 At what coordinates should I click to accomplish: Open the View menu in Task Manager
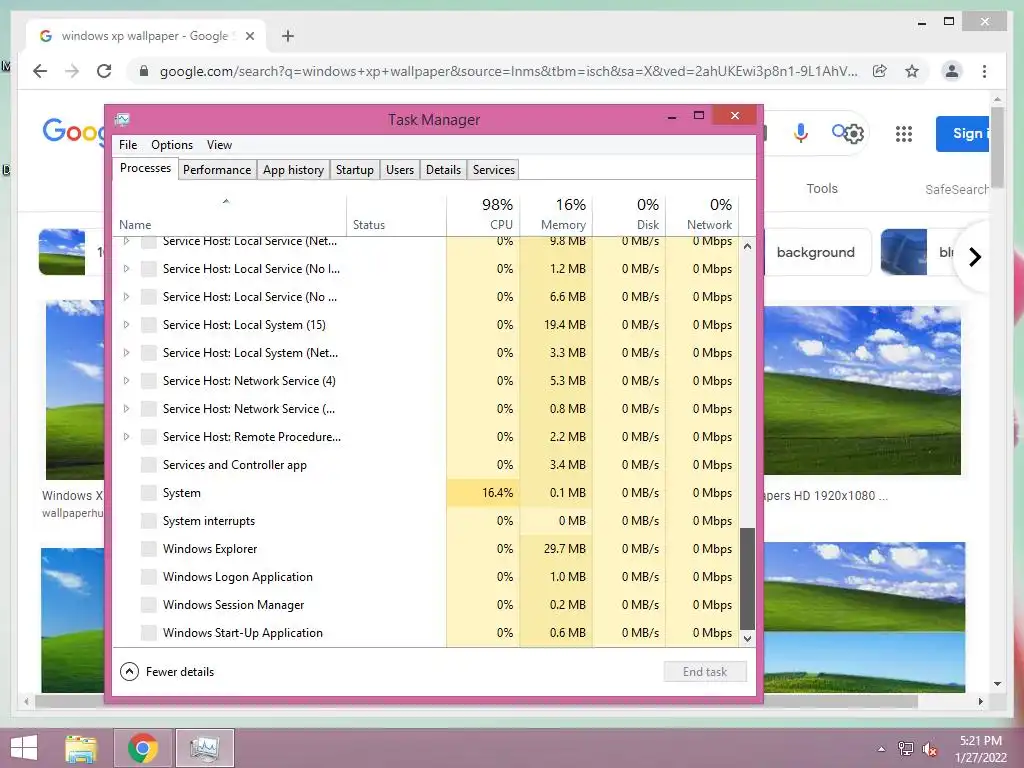219,145
